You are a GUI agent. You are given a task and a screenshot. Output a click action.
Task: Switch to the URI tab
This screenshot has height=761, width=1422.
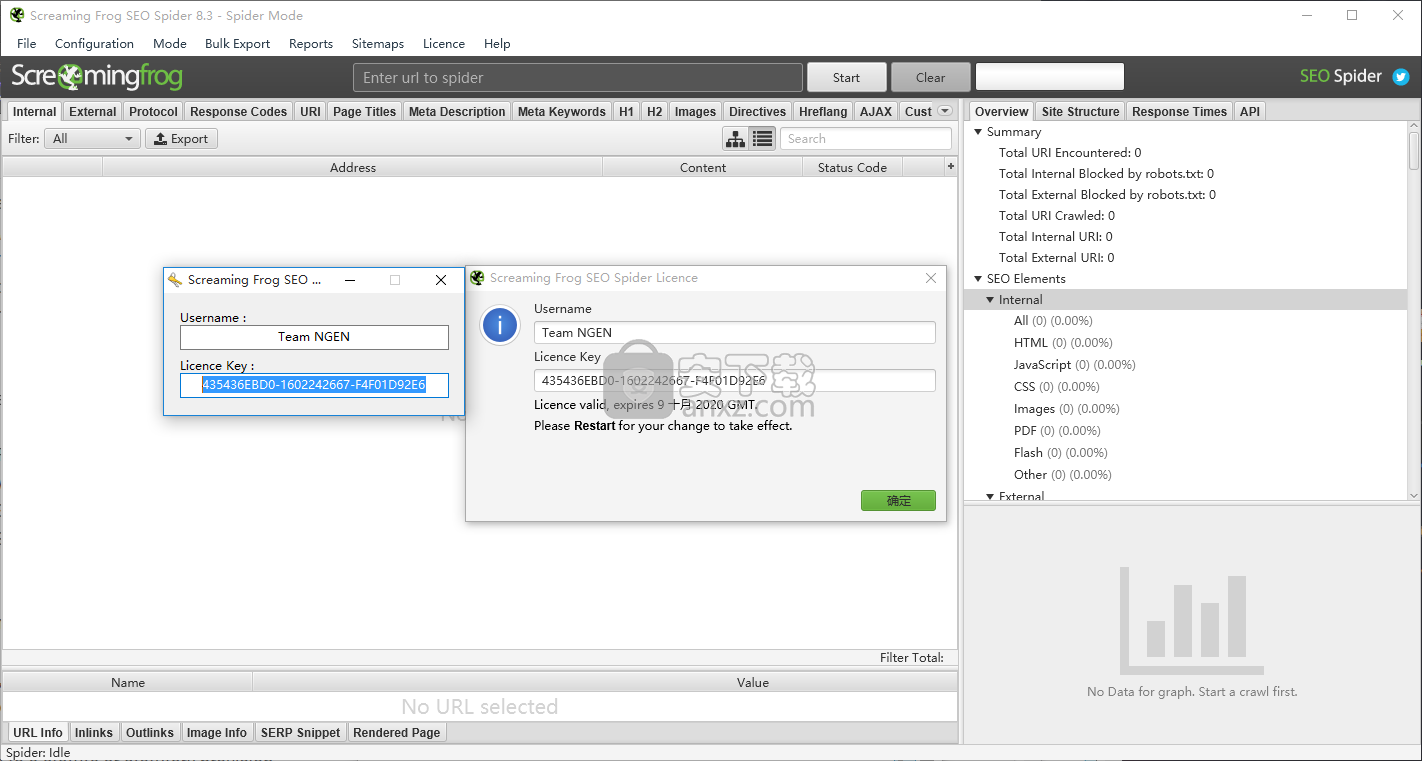[x=311, y=112]
